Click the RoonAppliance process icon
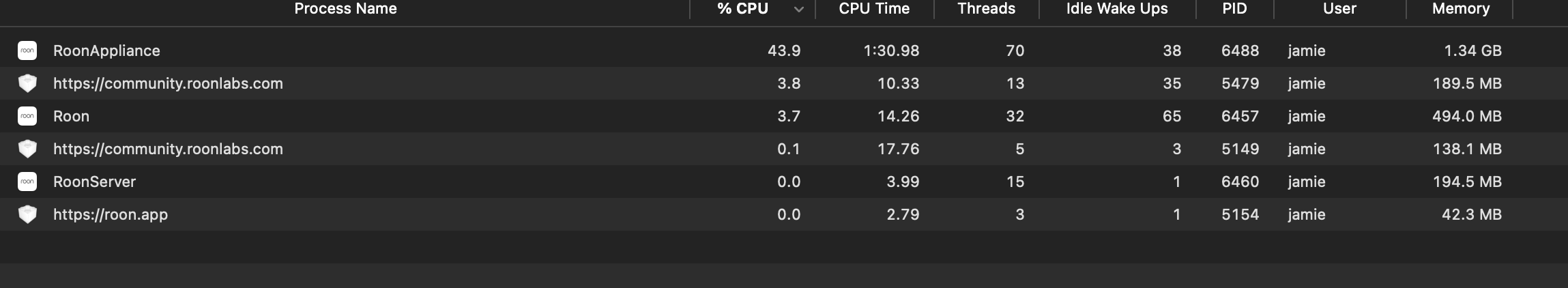 coord(27,51)
